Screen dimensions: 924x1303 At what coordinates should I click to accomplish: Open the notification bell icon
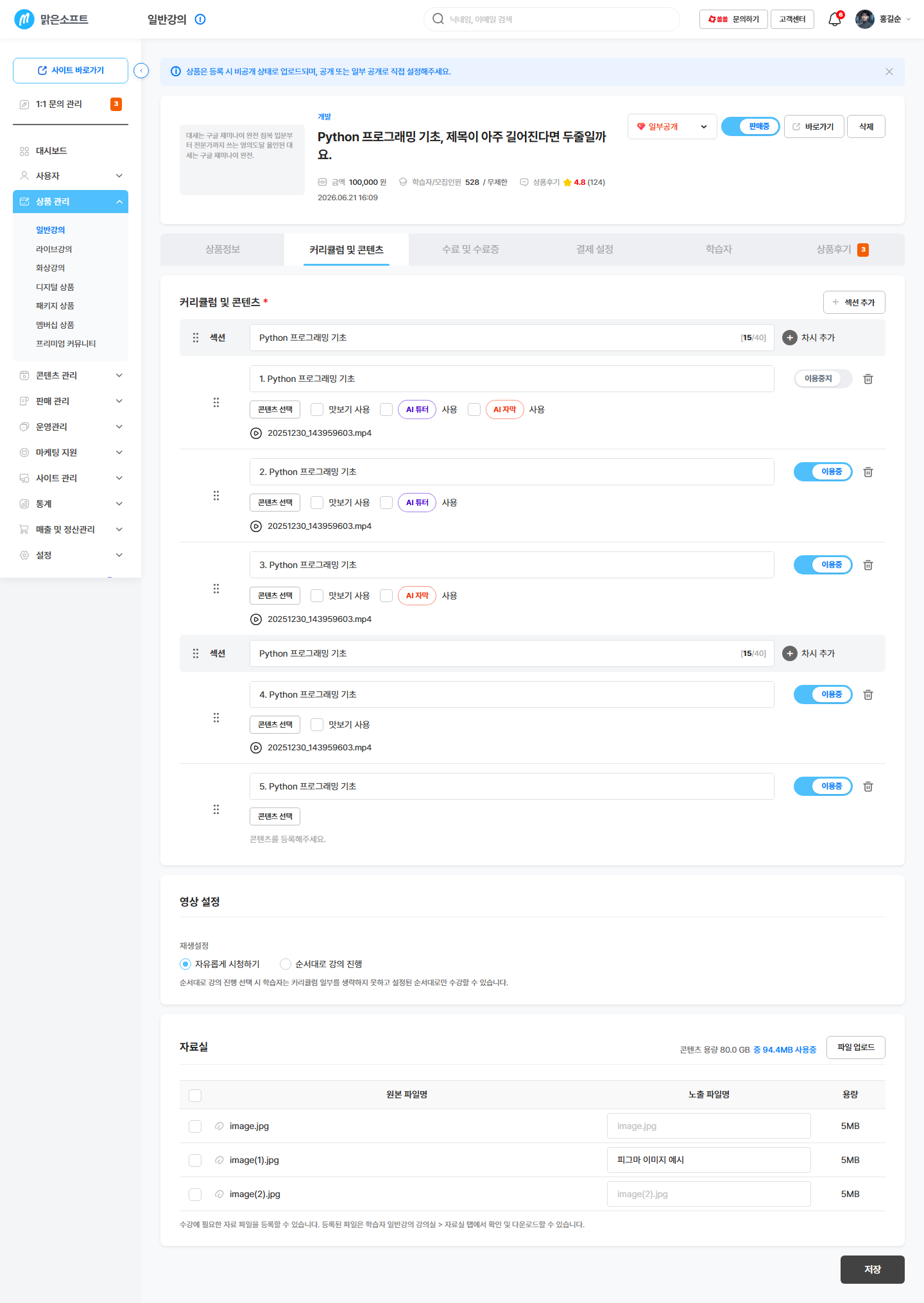[x=834, y=19]
